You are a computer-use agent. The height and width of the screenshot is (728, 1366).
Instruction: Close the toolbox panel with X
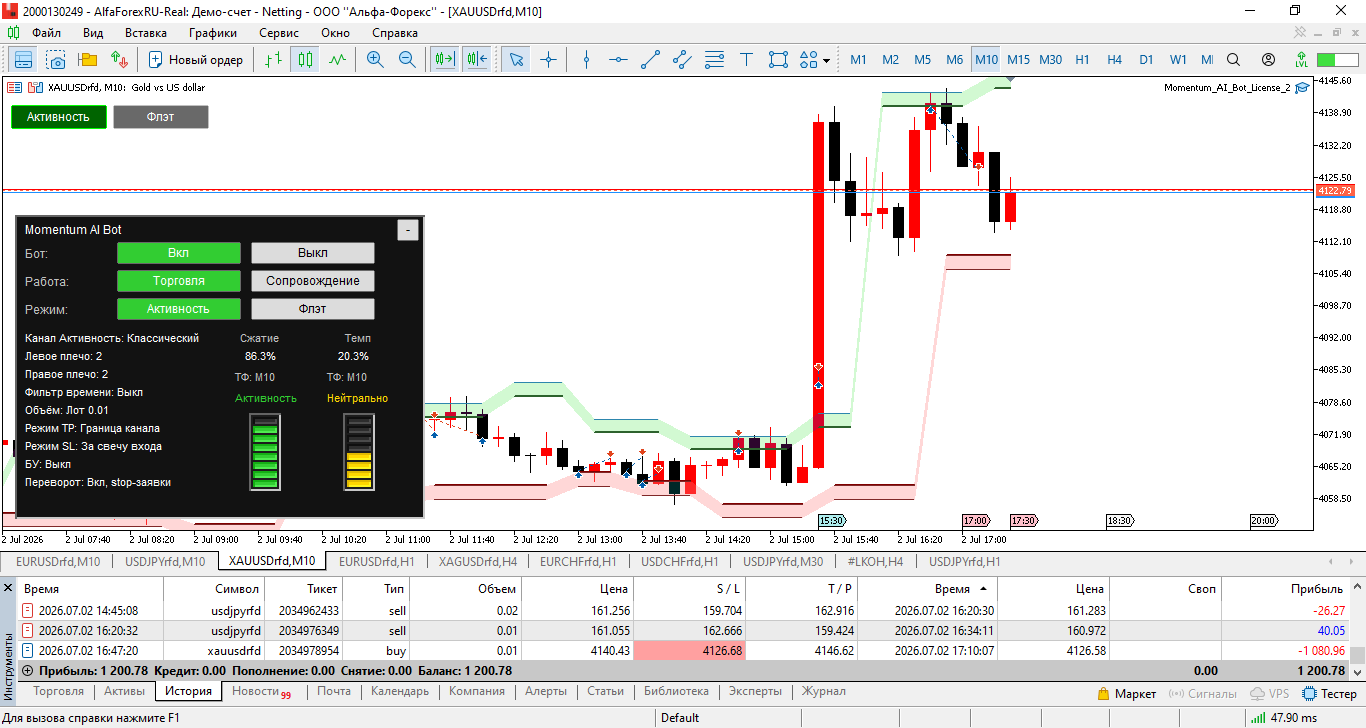pyautogui.click(x=8, y=588)
